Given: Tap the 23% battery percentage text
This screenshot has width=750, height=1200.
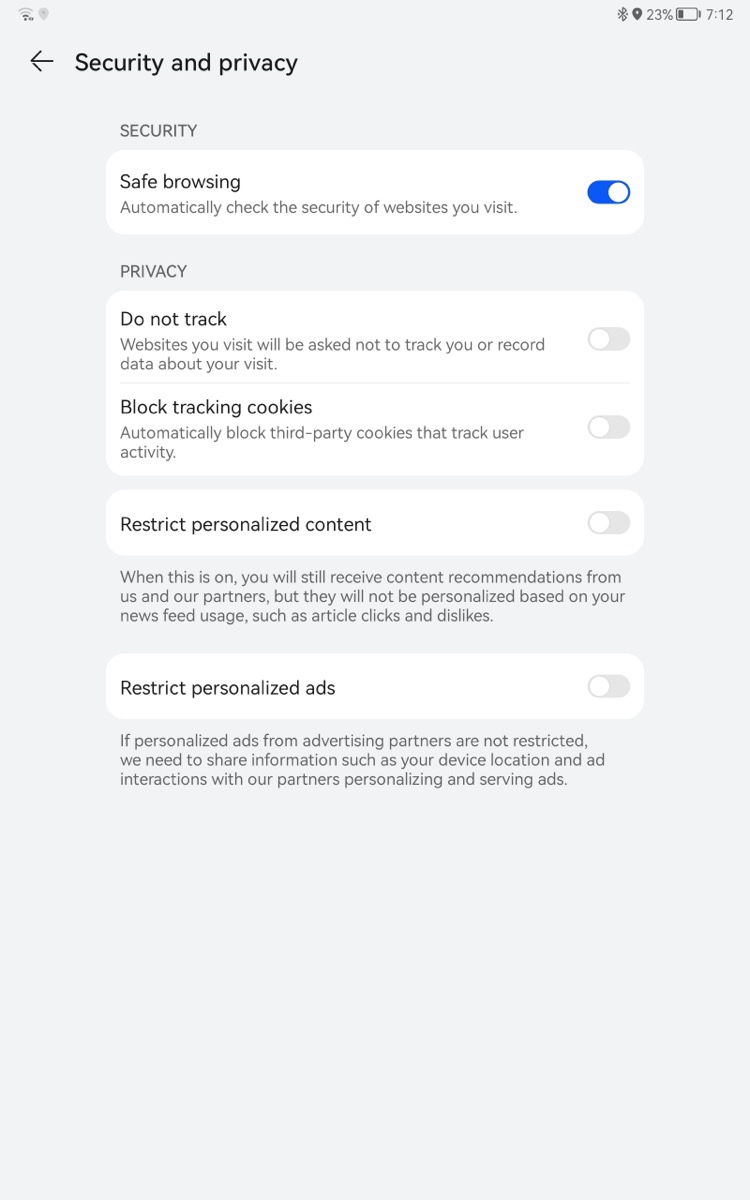Looking at the screenshot, I should click(659, 14).
